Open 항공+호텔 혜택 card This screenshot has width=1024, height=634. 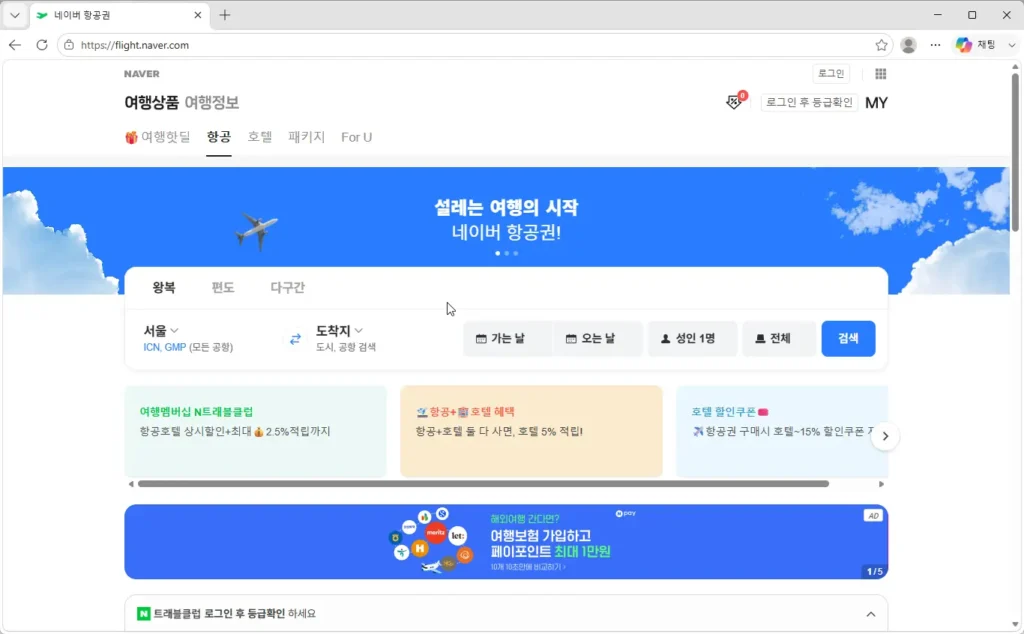tap(531, 431)
